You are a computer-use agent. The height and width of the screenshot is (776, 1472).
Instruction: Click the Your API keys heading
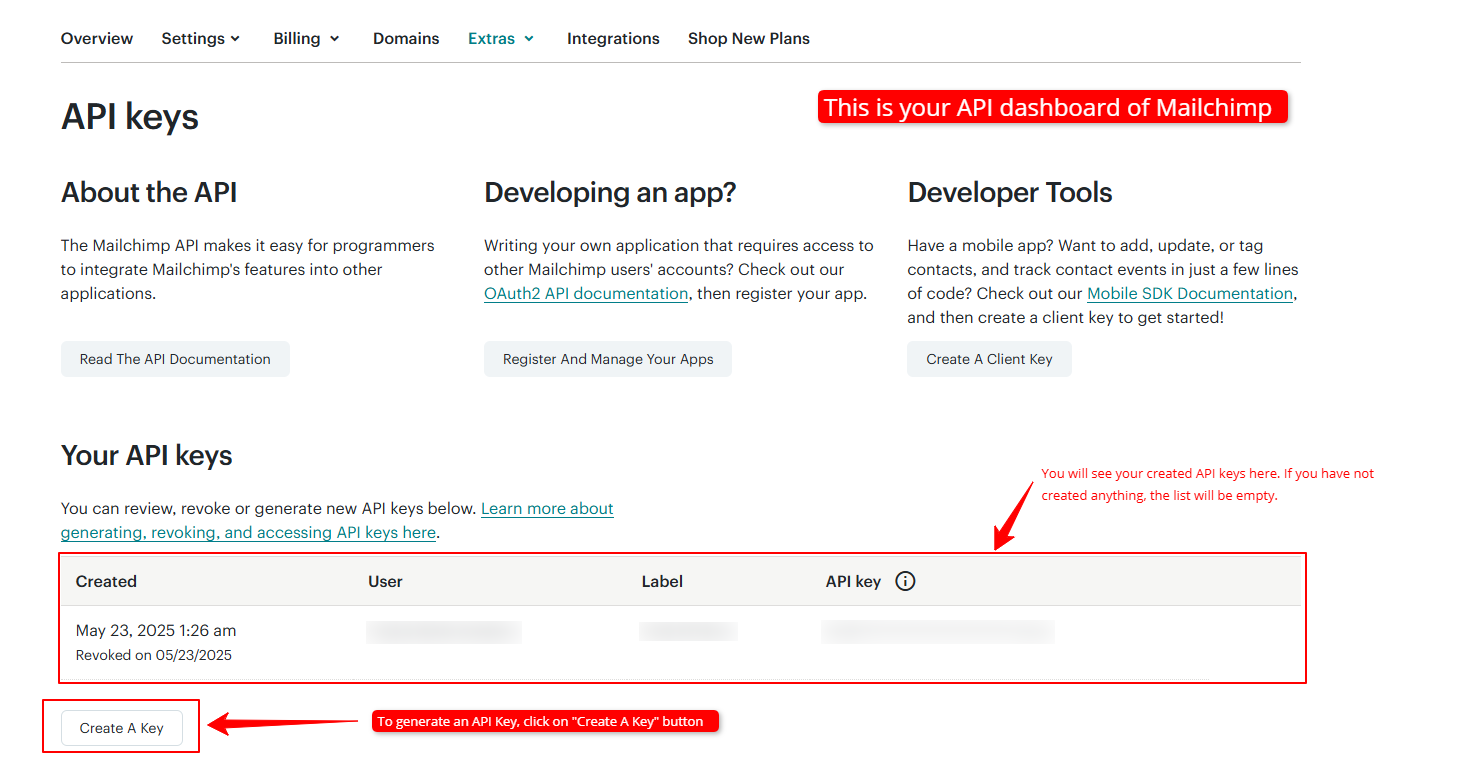147,455
